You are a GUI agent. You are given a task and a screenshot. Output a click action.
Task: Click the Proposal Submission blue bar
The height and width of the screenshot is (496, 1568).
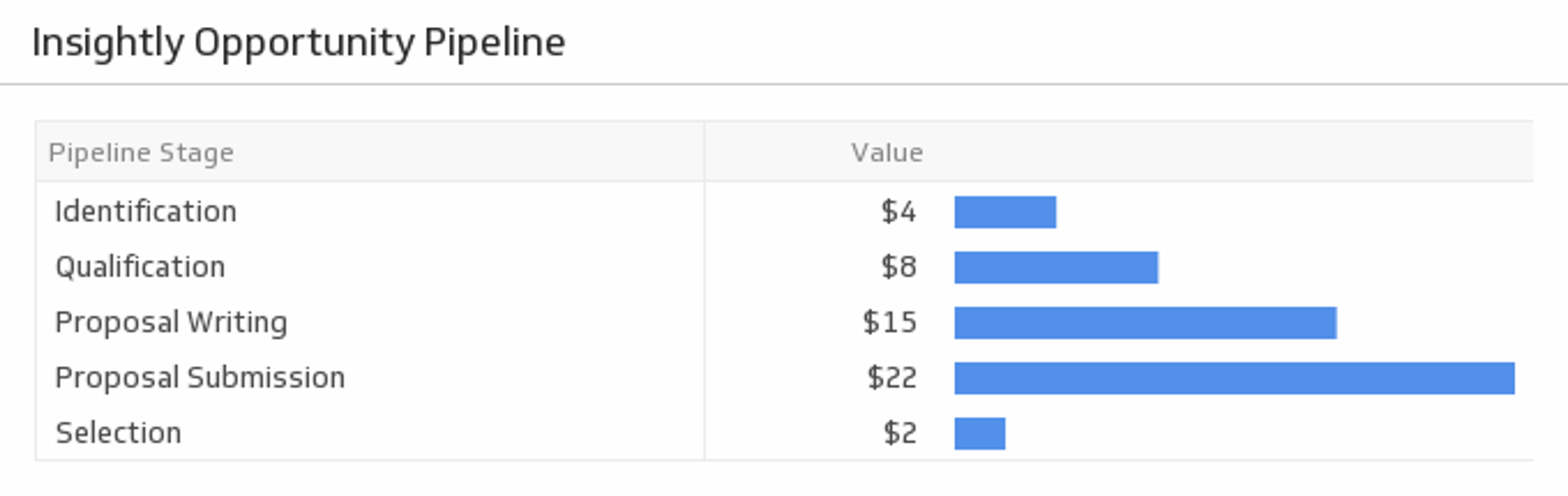pos(1235,378)
